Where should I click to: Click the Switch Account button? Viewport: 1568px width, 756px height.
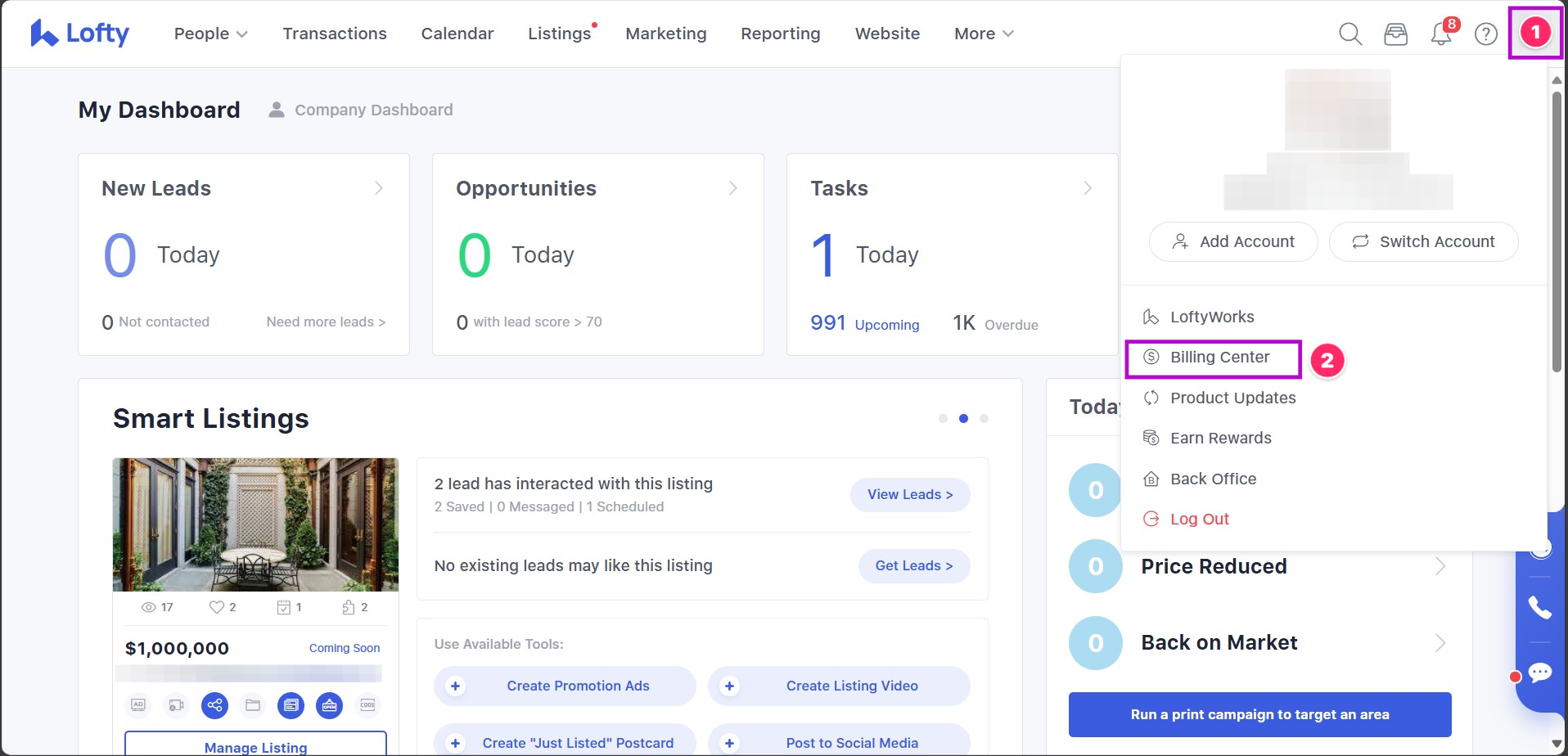1423,241
